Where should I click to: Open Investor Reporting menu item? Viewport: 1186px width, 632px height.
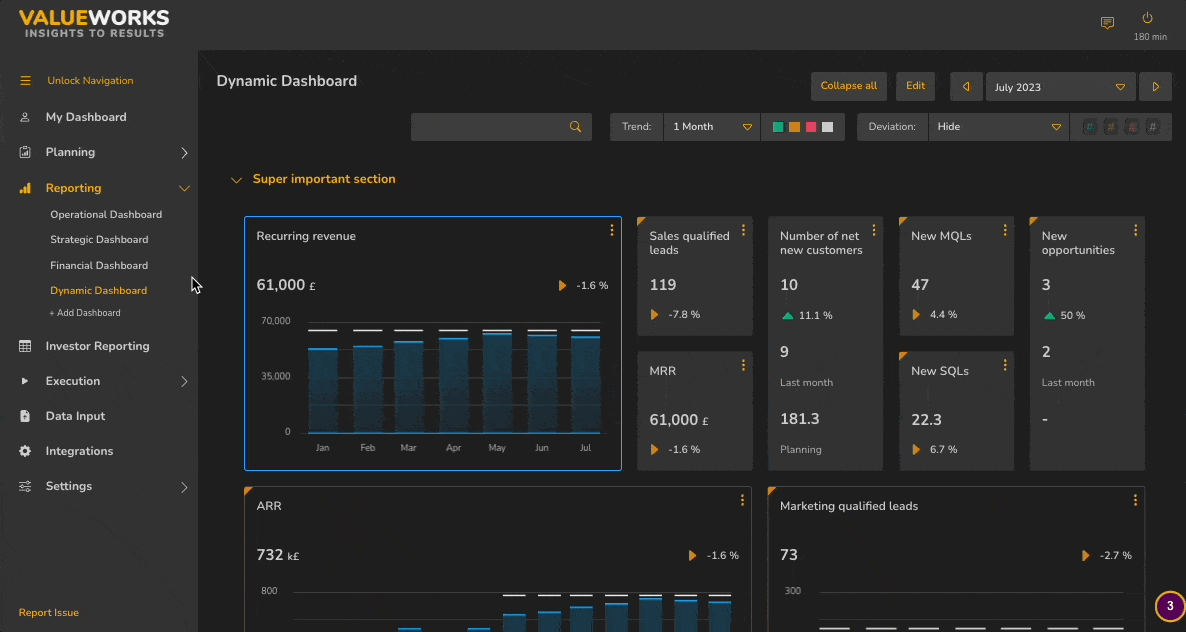pyautogui.click(x=98, y=346)
